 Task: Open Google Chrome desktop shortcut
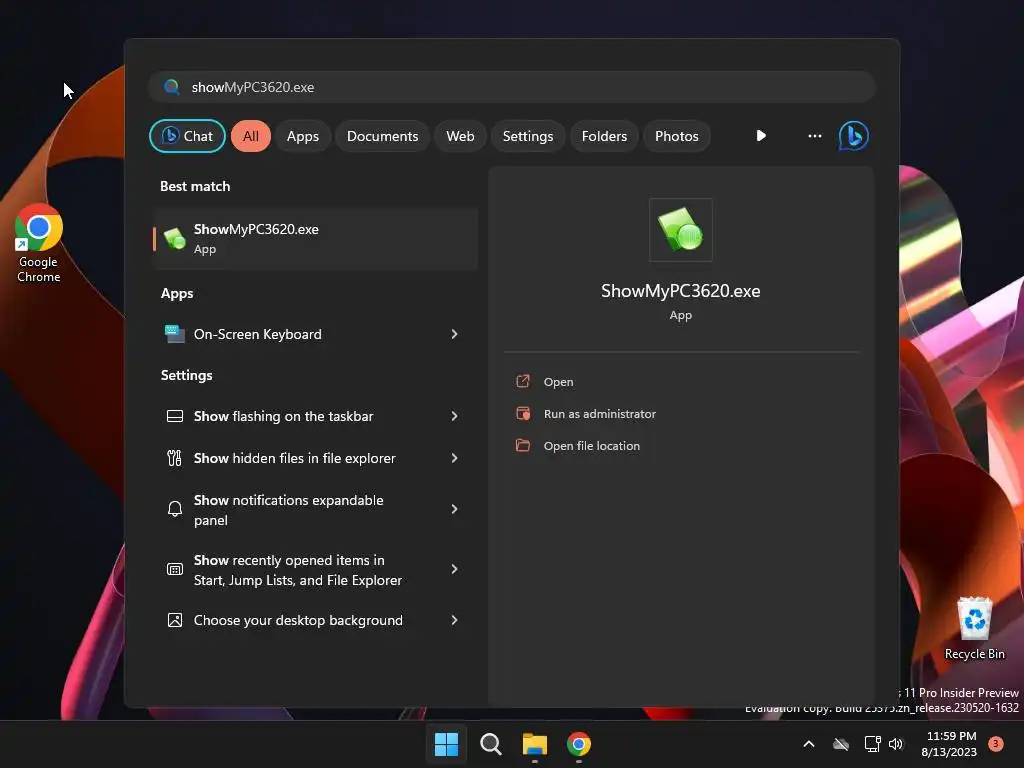[x=39, y=243]
